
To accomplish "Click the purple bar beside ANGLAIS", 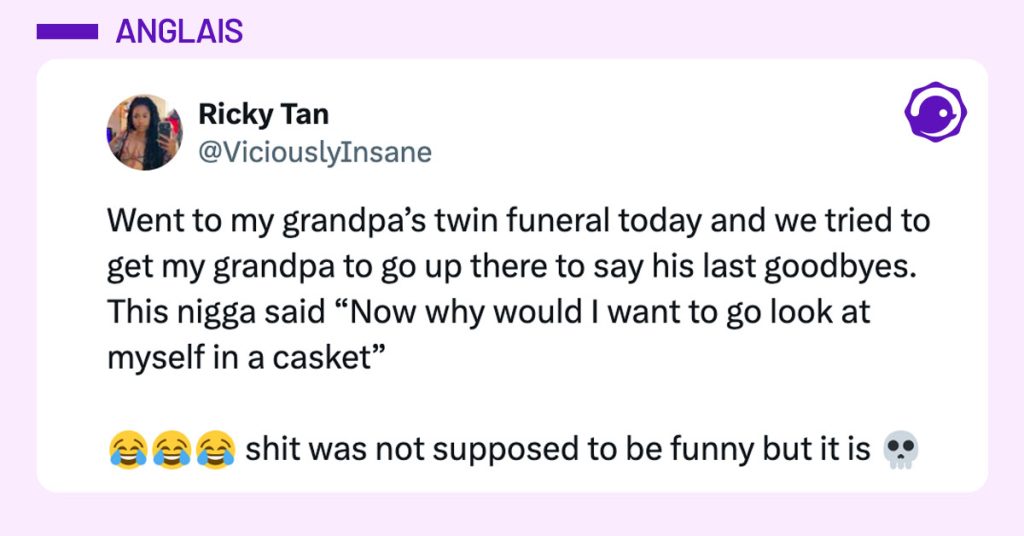I will [66, 33].
